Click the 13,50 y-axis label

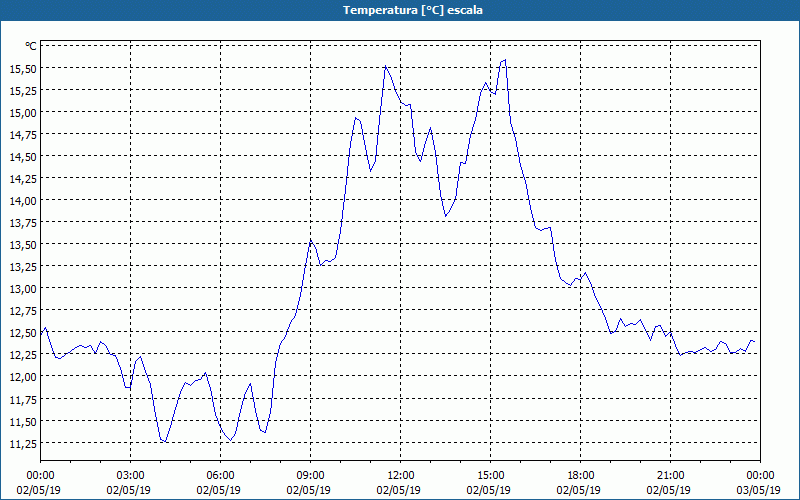pyautogui.click(x=23, y=244)
